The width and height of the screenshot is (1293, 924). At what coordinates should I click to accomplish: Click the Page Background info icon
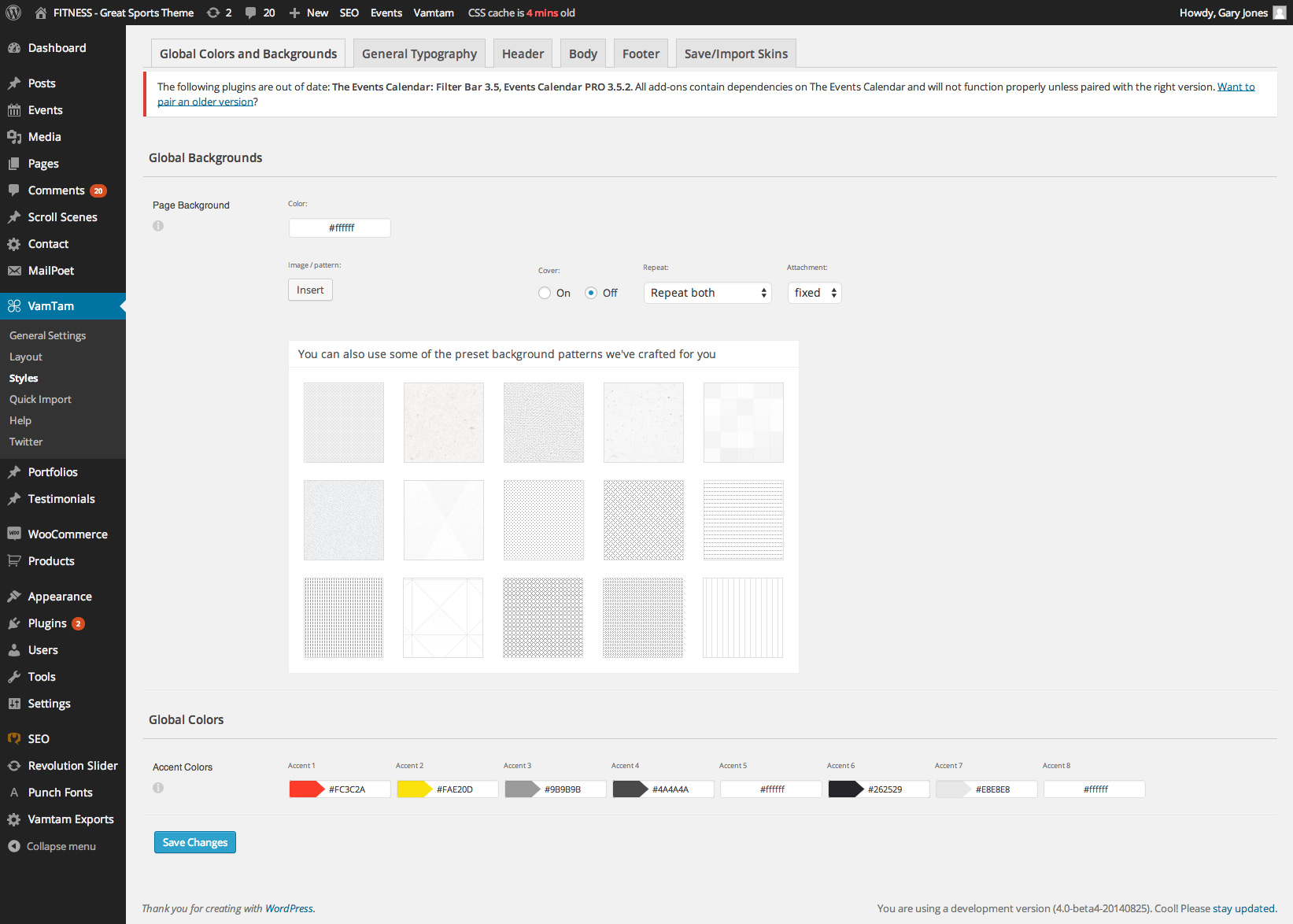point(158,226)
